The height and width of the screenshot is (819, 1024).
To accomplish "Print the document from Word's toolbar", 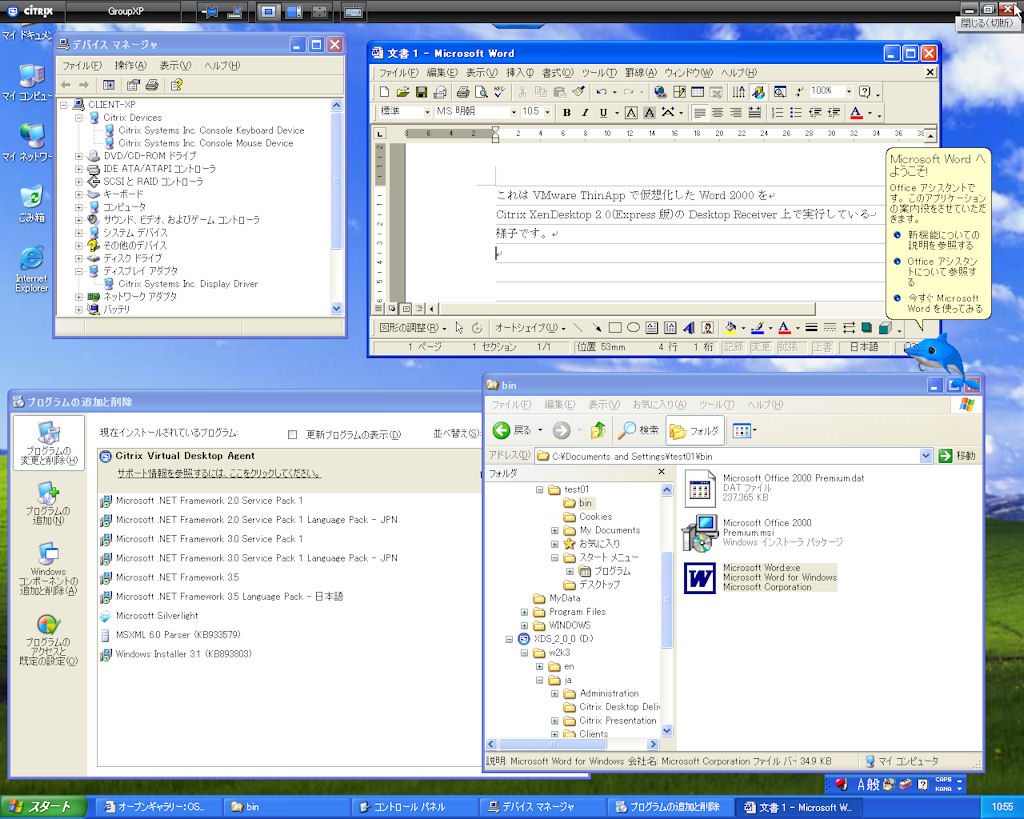I will tap(463, 92).
